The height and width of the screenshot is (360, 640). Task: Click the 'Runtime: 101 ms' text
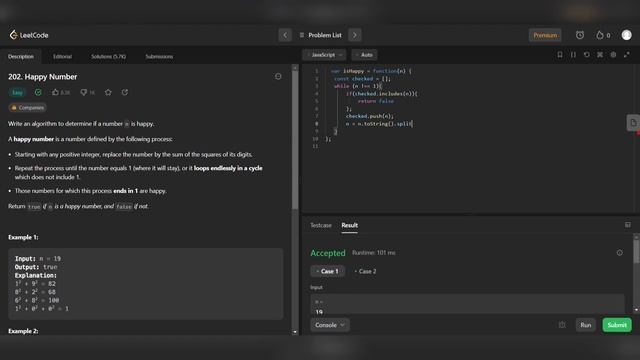point(373,253)
